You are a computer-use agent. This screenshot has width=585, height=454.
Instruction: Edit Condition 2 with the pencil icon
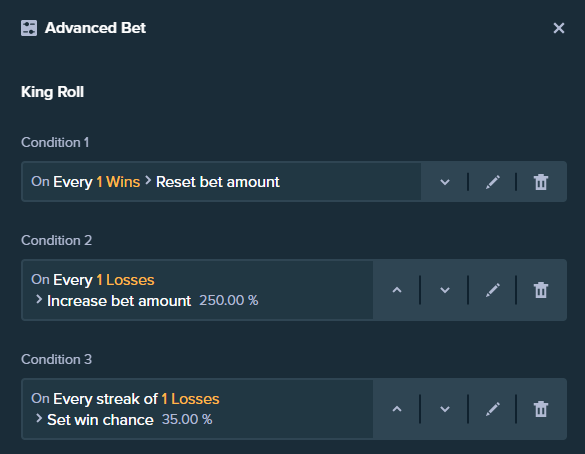coord(492,290)
